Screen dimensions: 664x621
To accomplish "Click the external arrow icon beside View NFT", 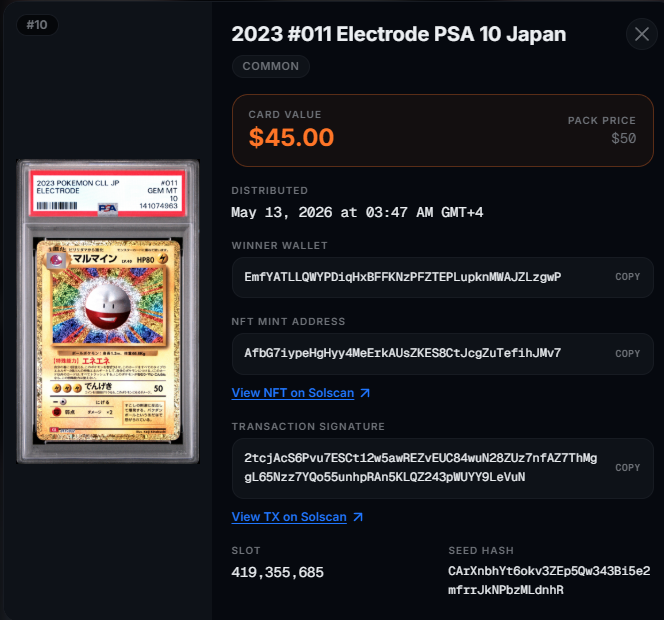I will point(365,393).
